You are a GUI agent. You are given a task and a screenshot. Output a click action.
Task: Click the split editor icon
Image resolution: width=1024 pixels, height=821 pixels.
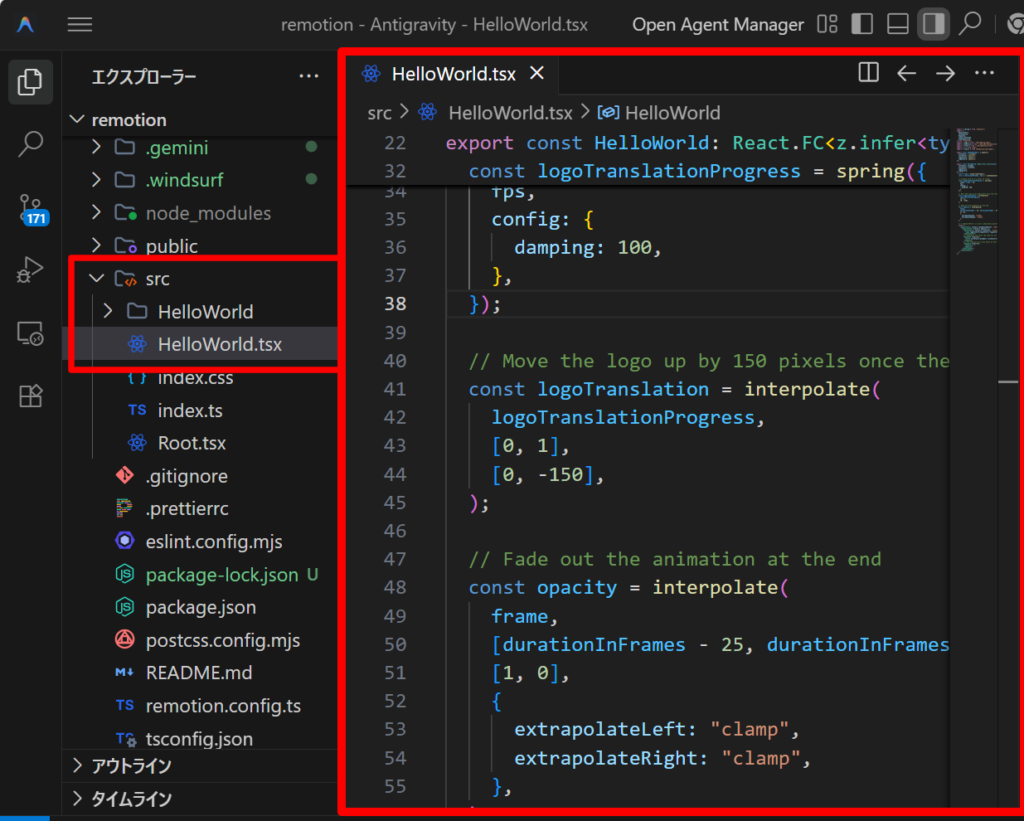[868, 73]
